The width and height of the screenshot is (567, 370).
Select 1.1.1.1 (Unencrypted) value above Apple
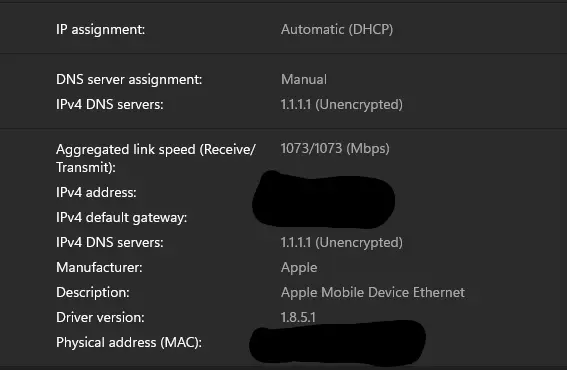tap(342, 243)
